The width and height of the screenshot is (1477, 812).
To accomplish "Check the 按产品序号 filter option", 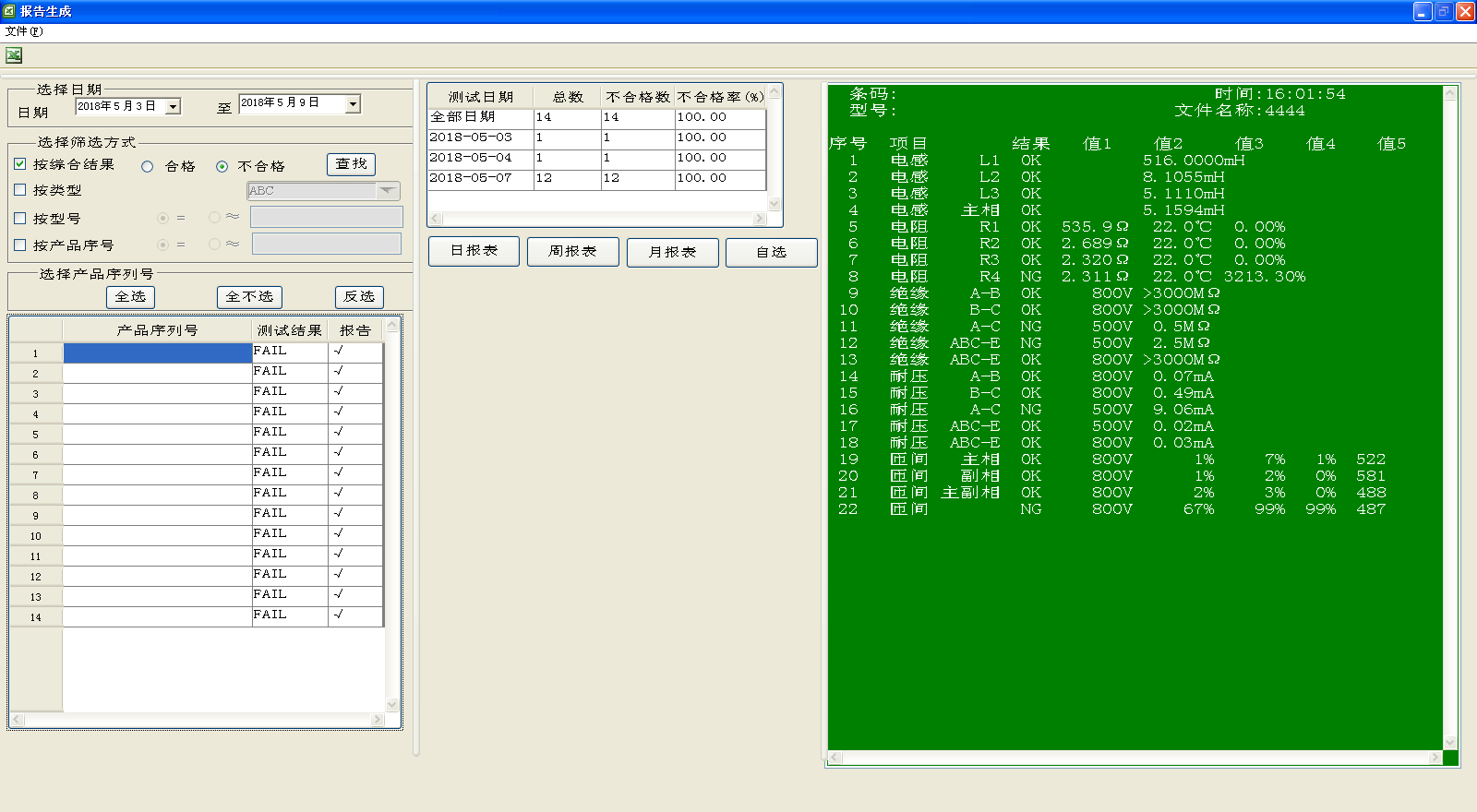I will point(20,245).
